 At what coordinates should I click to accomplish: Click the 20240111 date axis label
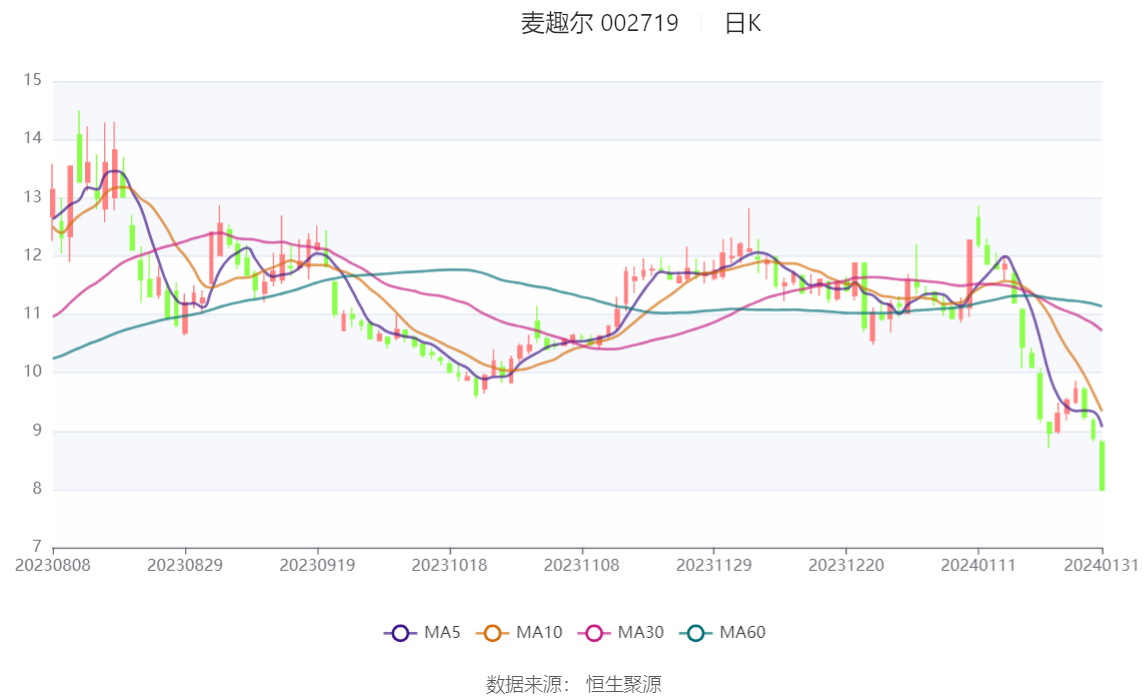(978, 566)
